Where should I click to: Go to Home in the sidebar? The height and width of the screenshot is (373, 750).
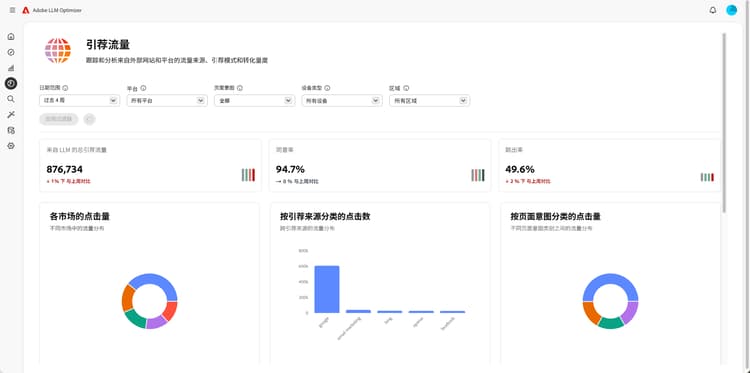[11, 37]
